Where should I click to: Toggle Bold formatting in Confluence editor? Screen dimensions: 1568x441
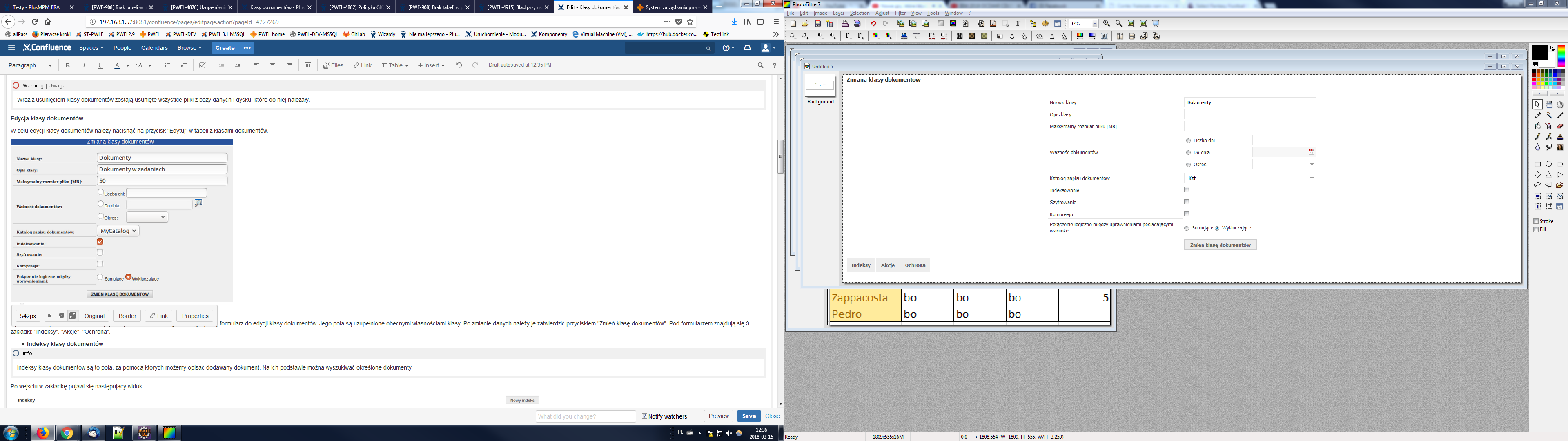67,65
